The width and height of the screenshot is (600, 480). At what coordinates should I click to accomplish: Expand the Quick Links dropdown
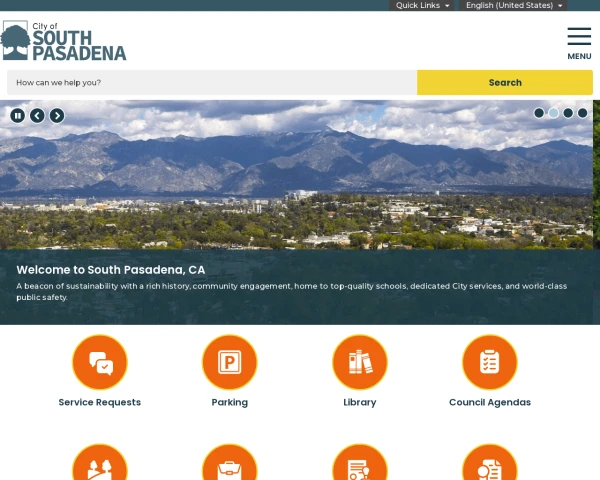click(422, 5)
